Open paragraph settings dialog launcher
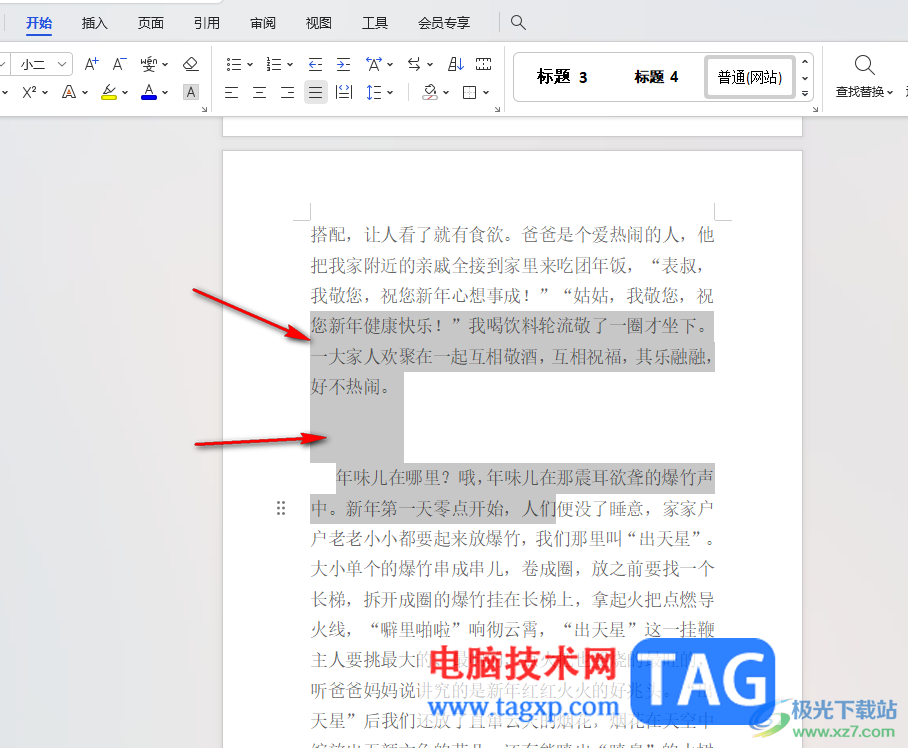908x748 pixels. pyautogui.click(x=497, y=109)
